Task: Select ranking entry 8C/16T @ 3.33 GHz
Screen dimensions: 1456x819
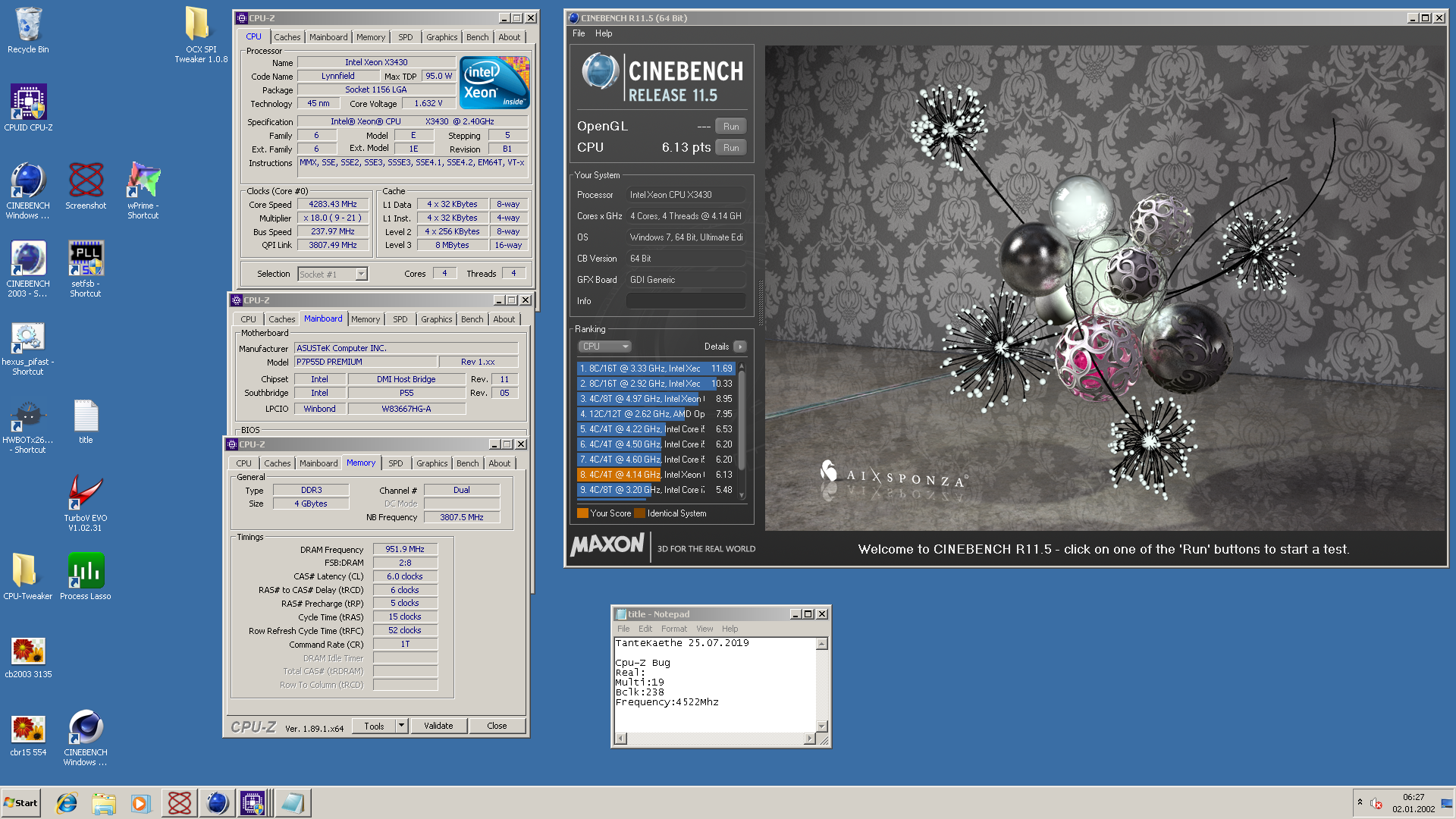Action: [x=655, y=369]
